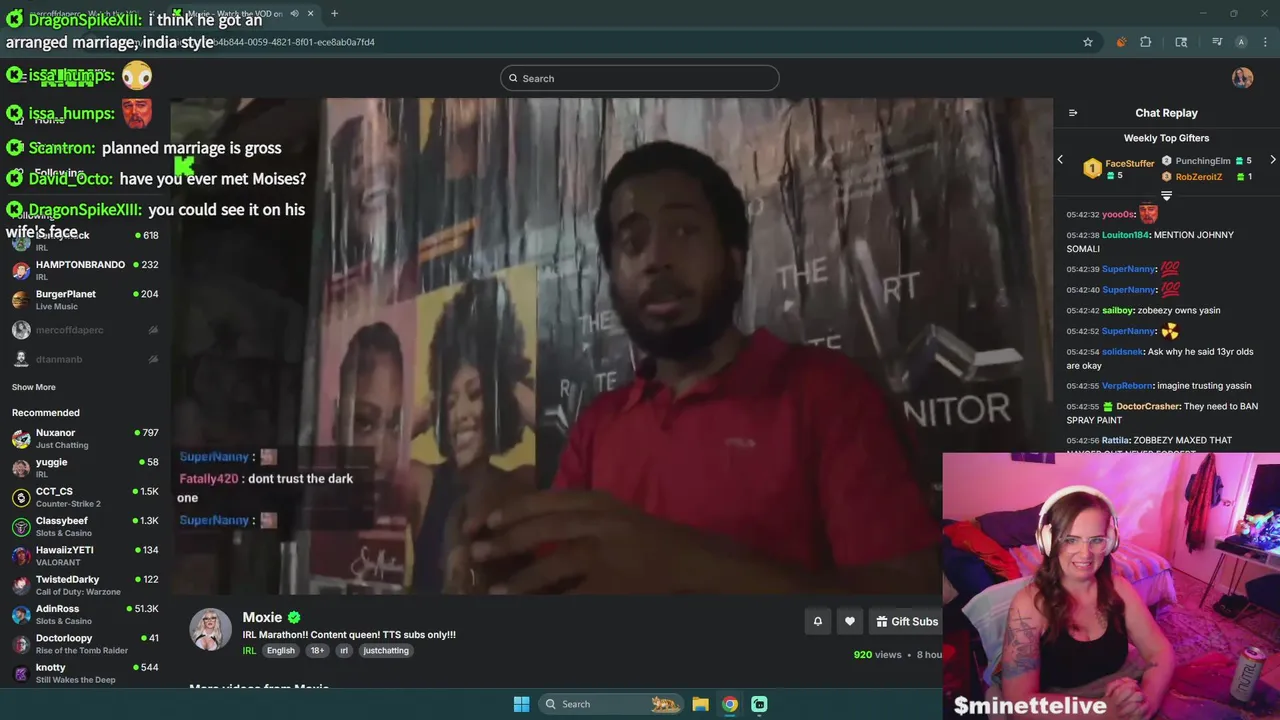Open recommended channel TwistedDarky
1280x720 pixels.
85,585
